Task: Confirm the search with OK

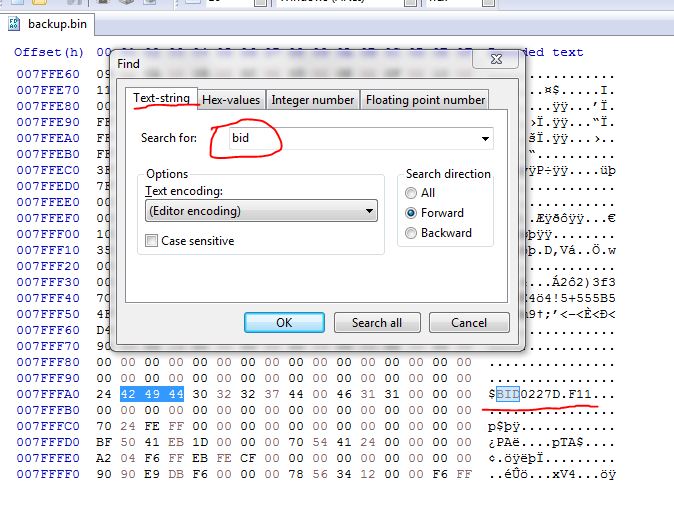Action: (284, 322)
